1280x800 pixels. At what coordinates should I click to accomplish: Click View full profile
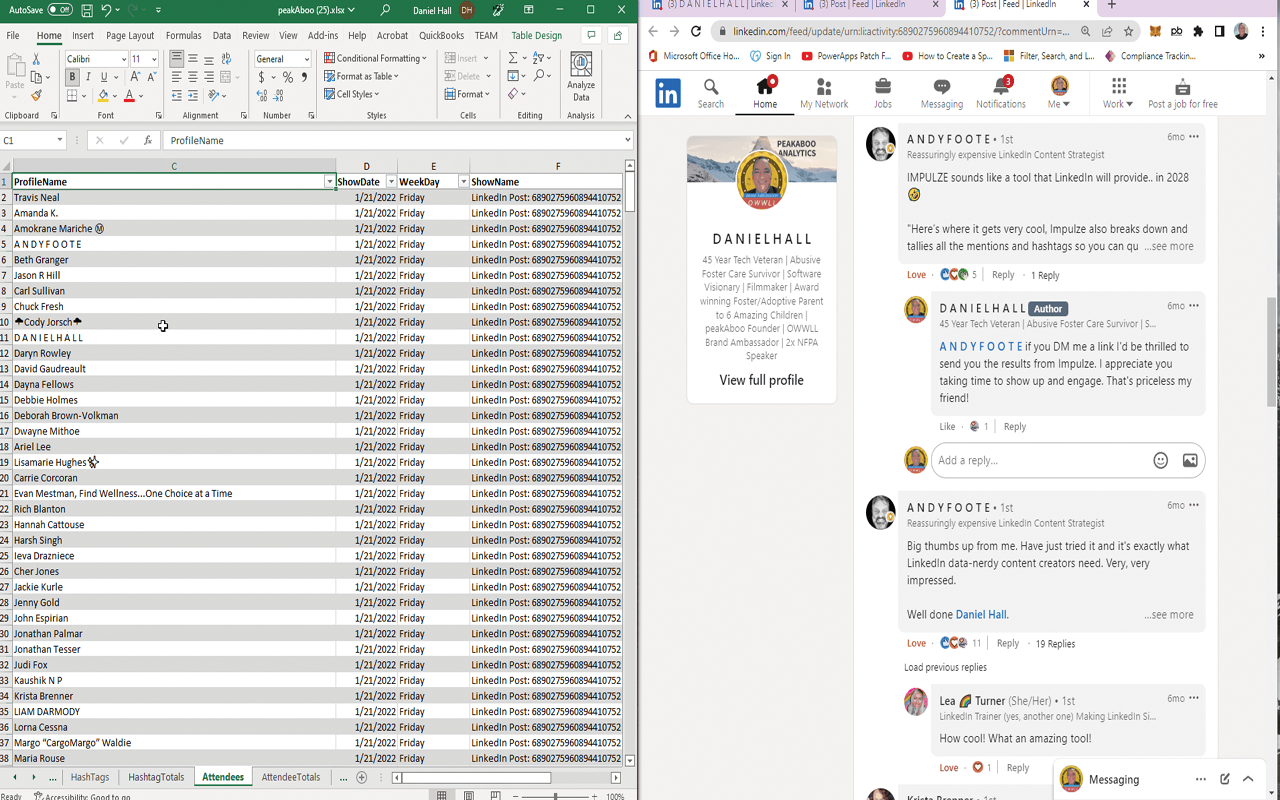tap(761, 380)
